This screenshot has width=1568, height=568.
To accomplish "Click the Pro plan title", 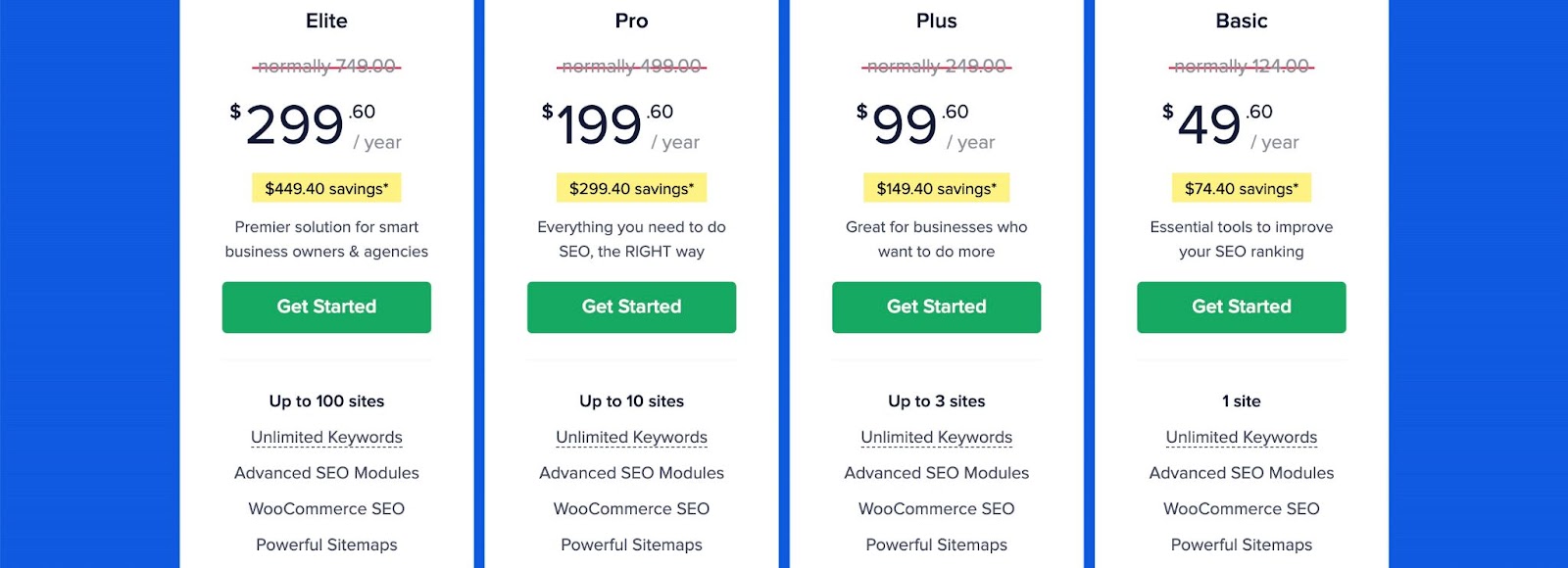I will pyautogui.click(x=631, y=21).
